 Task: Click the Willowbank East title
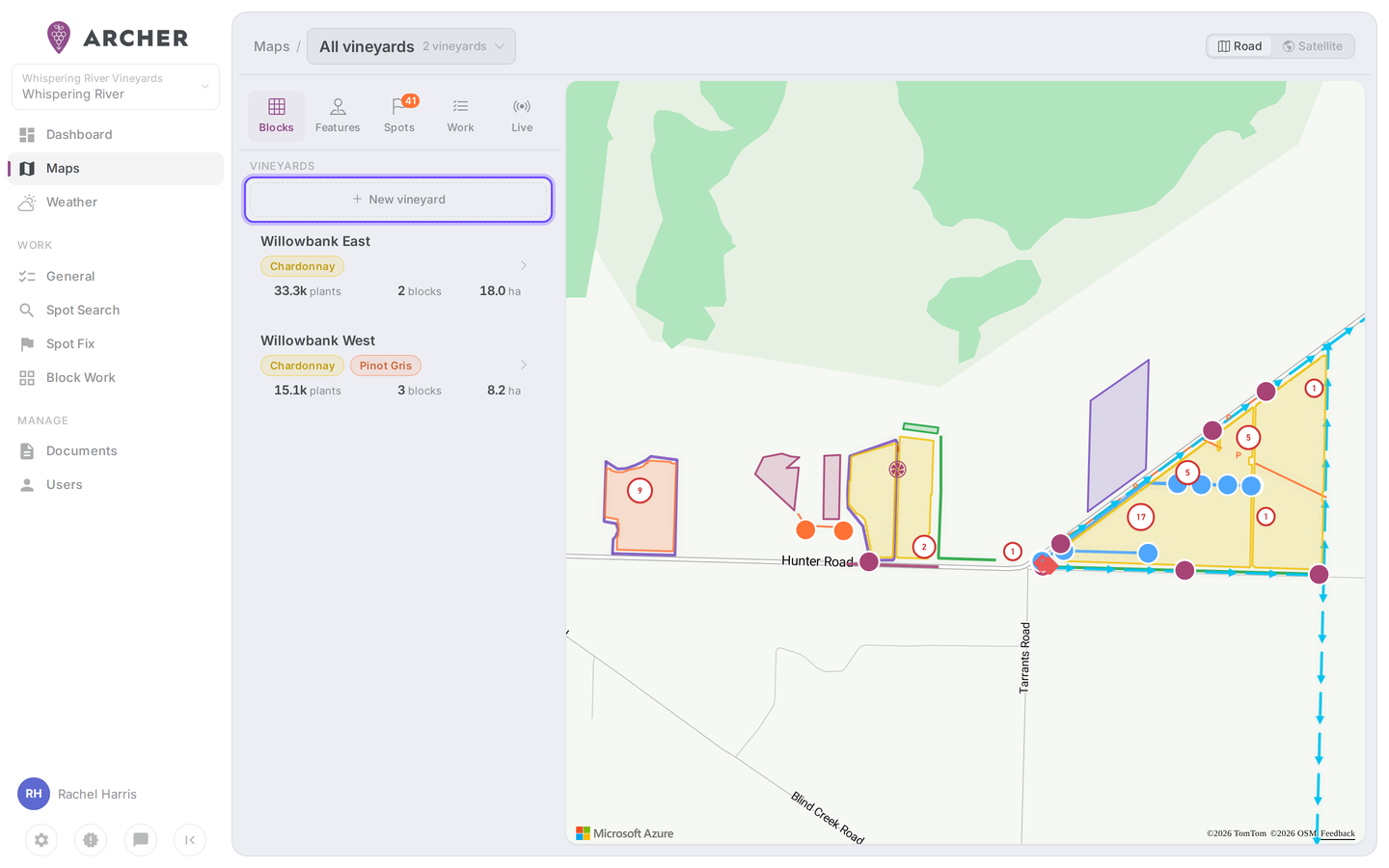click(315, 241)
